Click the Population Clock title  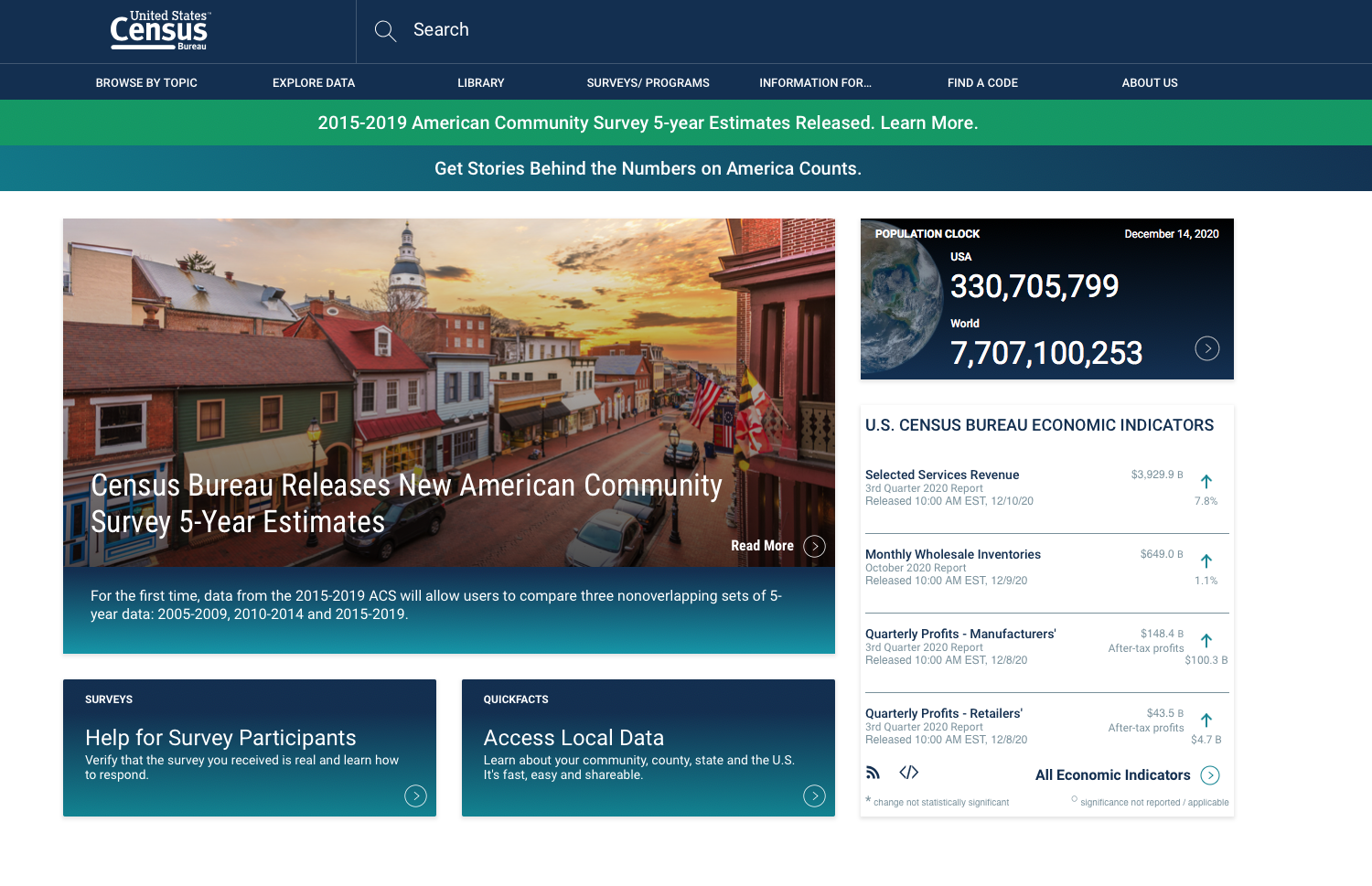click(x=927, y=234)
